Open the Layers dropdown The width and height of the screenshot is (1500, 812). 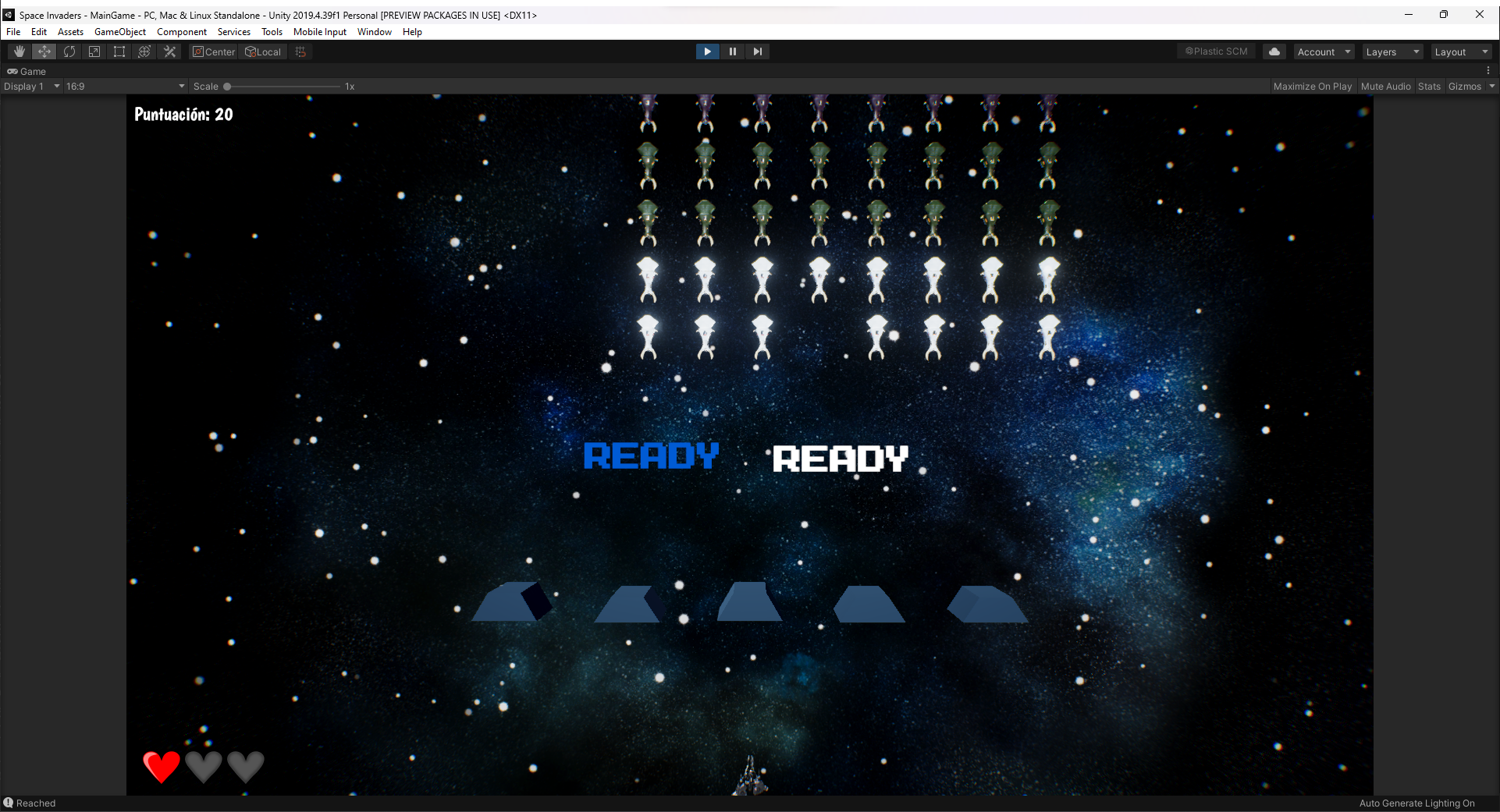tap(1392, 51)
